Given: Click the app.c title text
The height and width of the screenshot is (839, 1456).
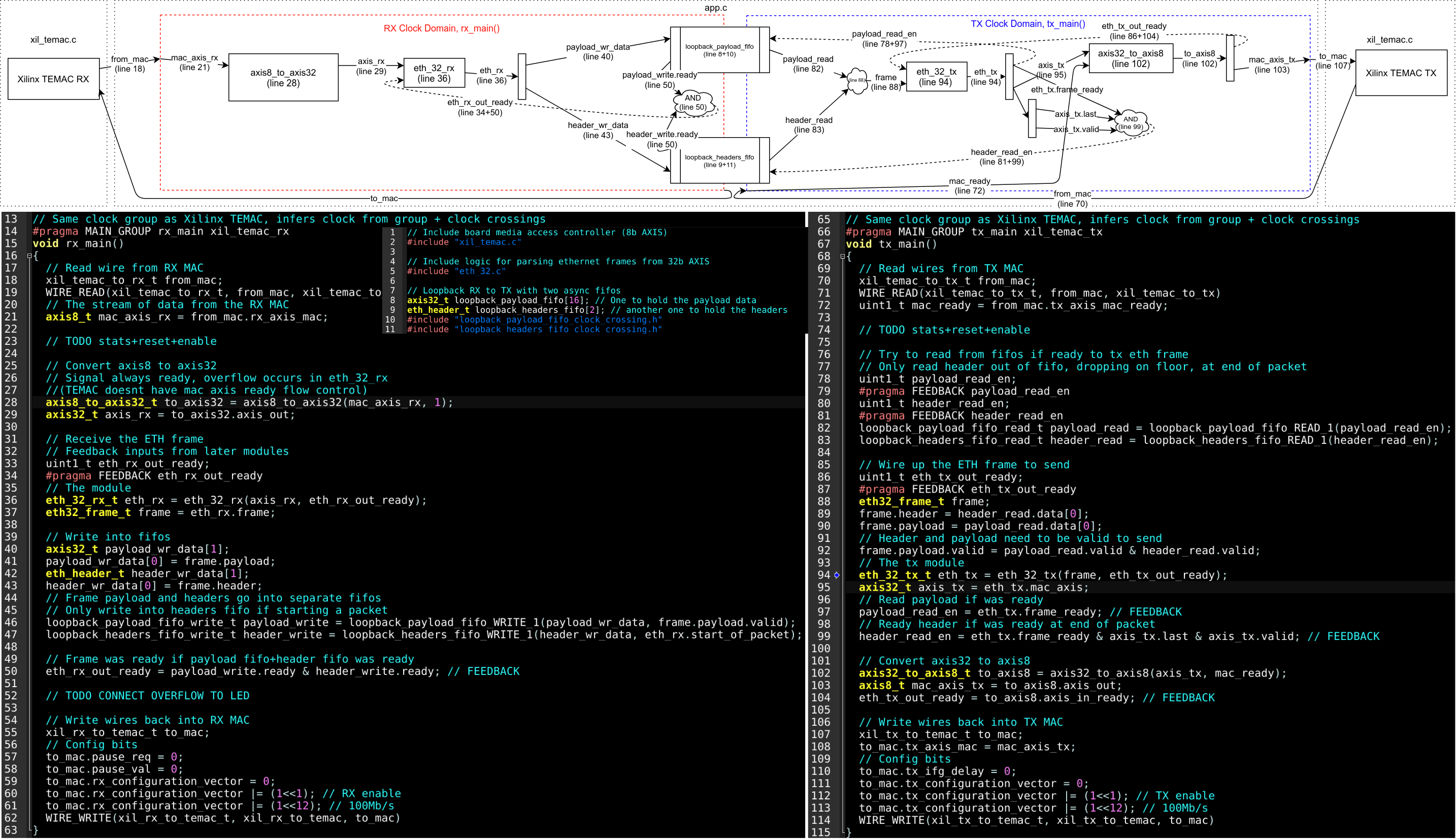Looking at the screenshot, I should [715, 8].
